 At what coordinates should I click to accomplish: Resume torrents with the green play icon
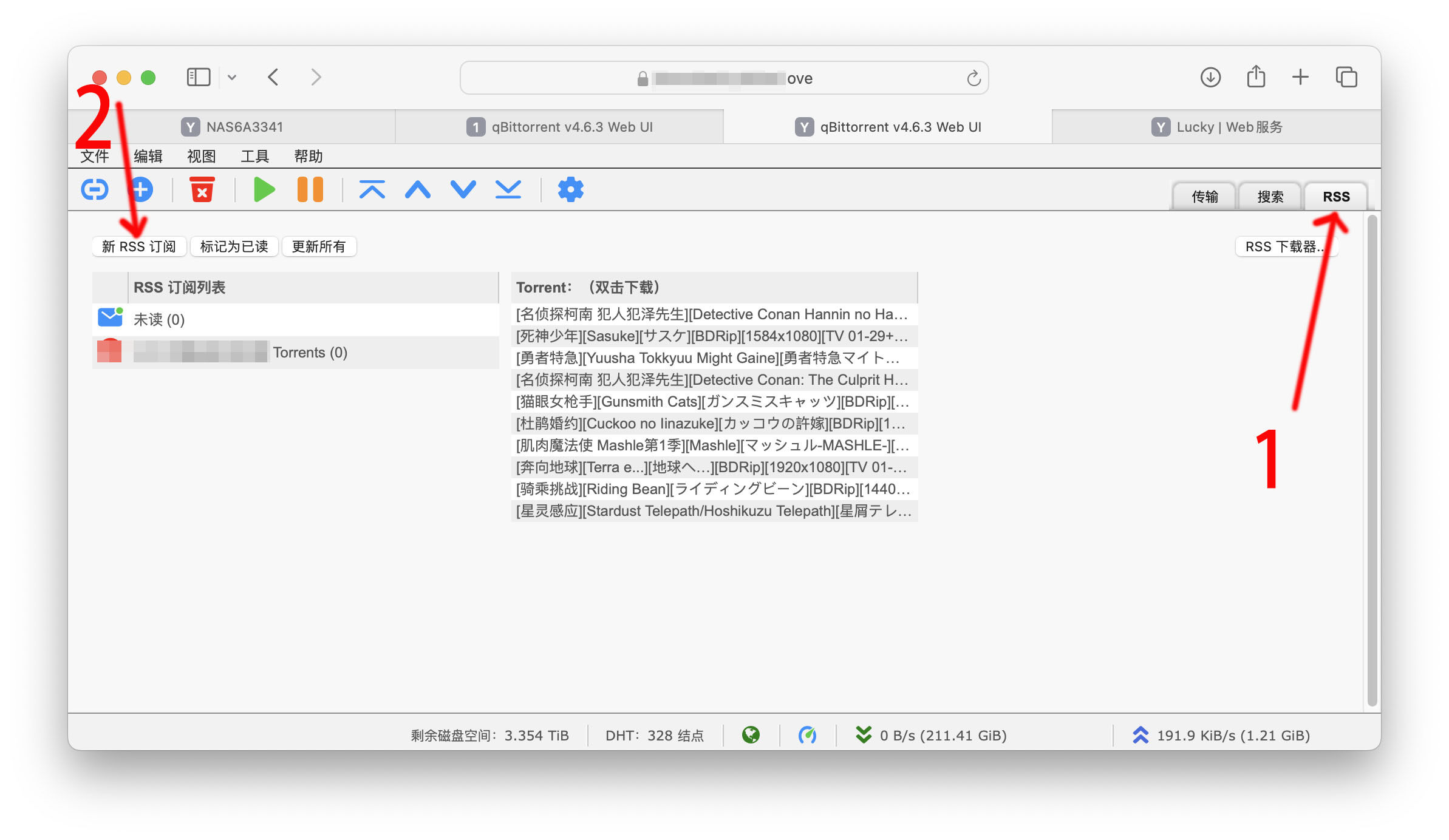[264, 189]
